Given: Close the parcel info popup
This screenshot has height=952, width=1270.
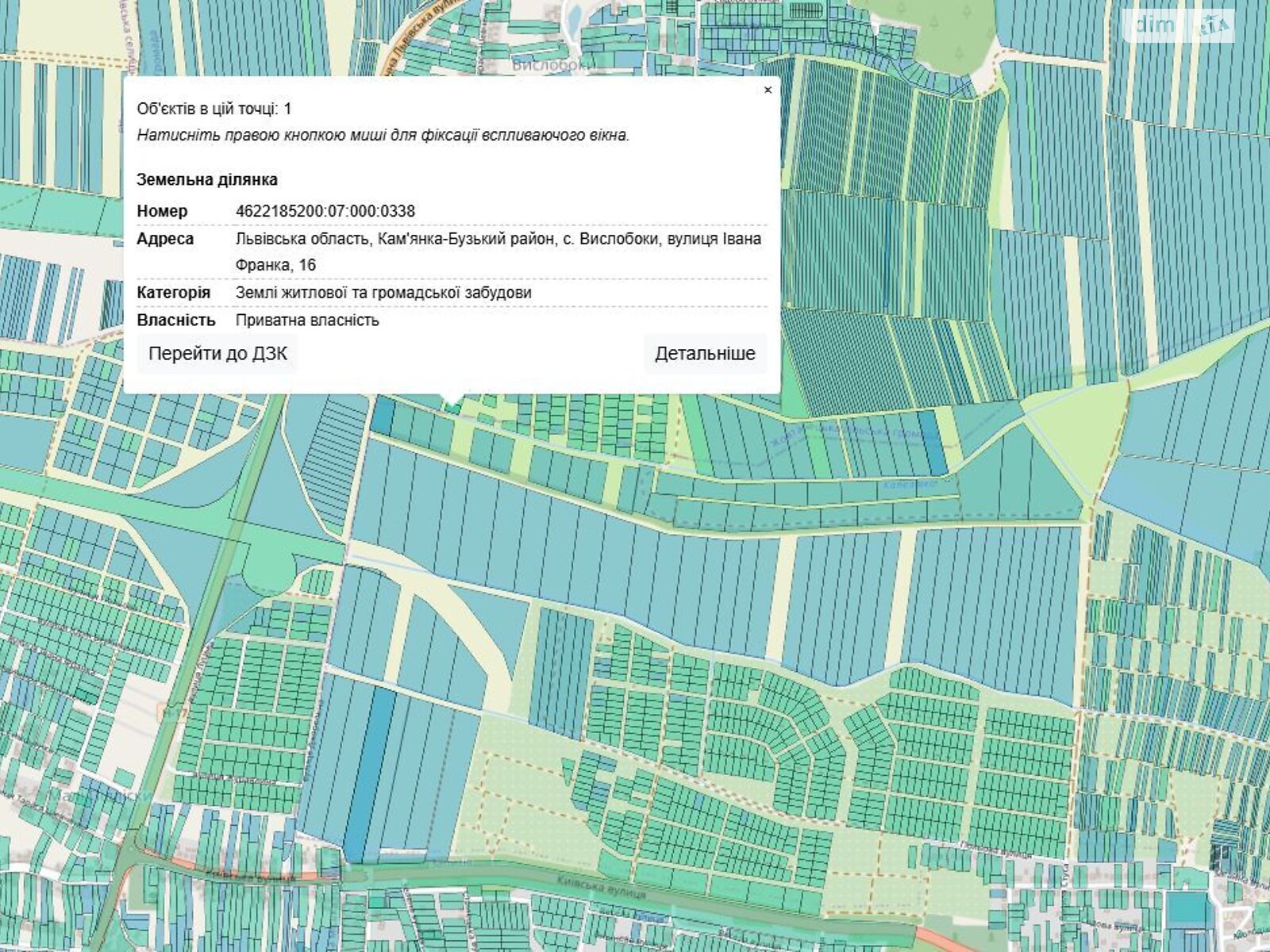Looking at the screenshot, I should [768, 90].
